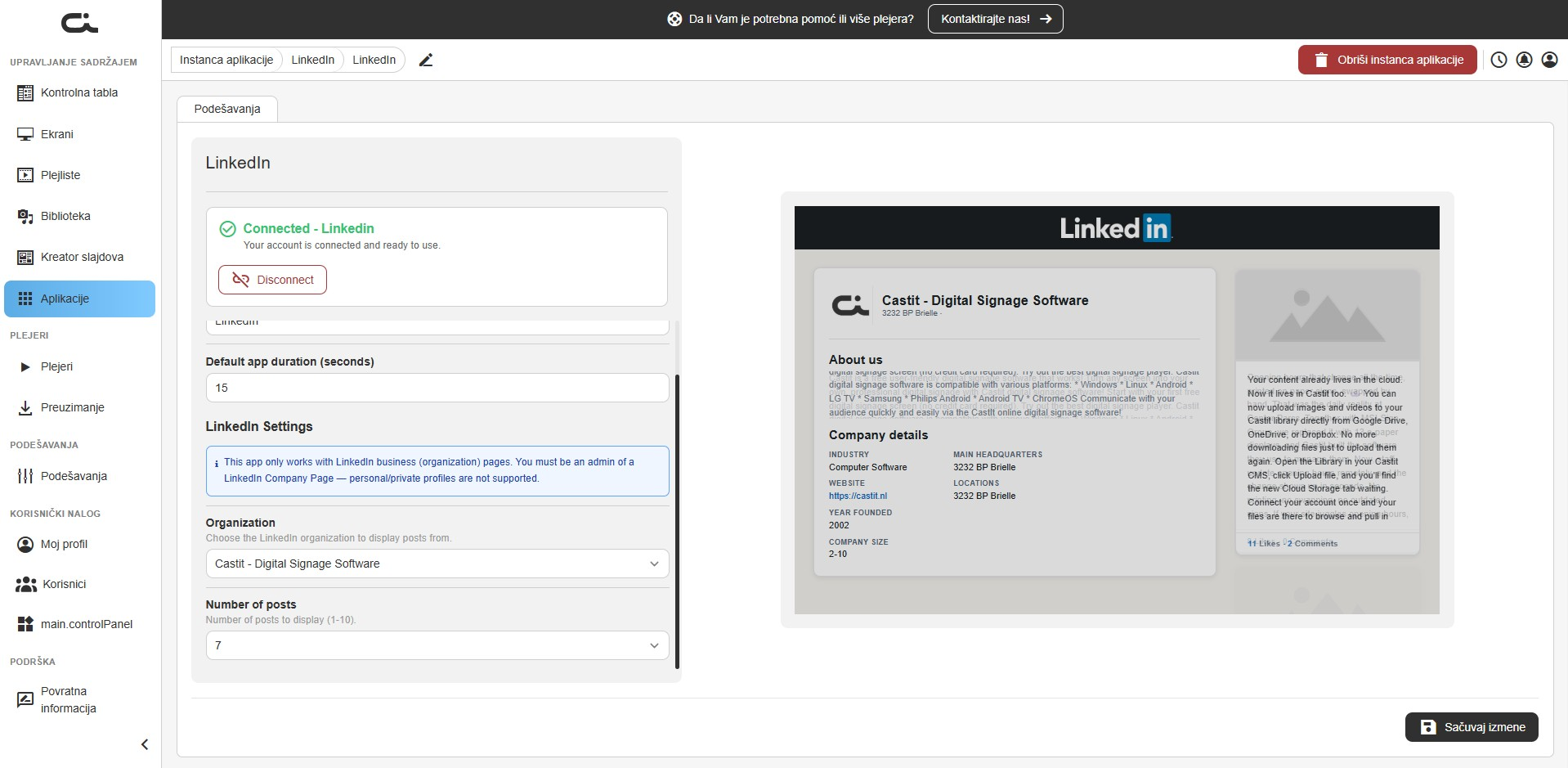Screen dimensions: 1568x768
Task: Open Preuzimanje menu item
Action: 79,407
